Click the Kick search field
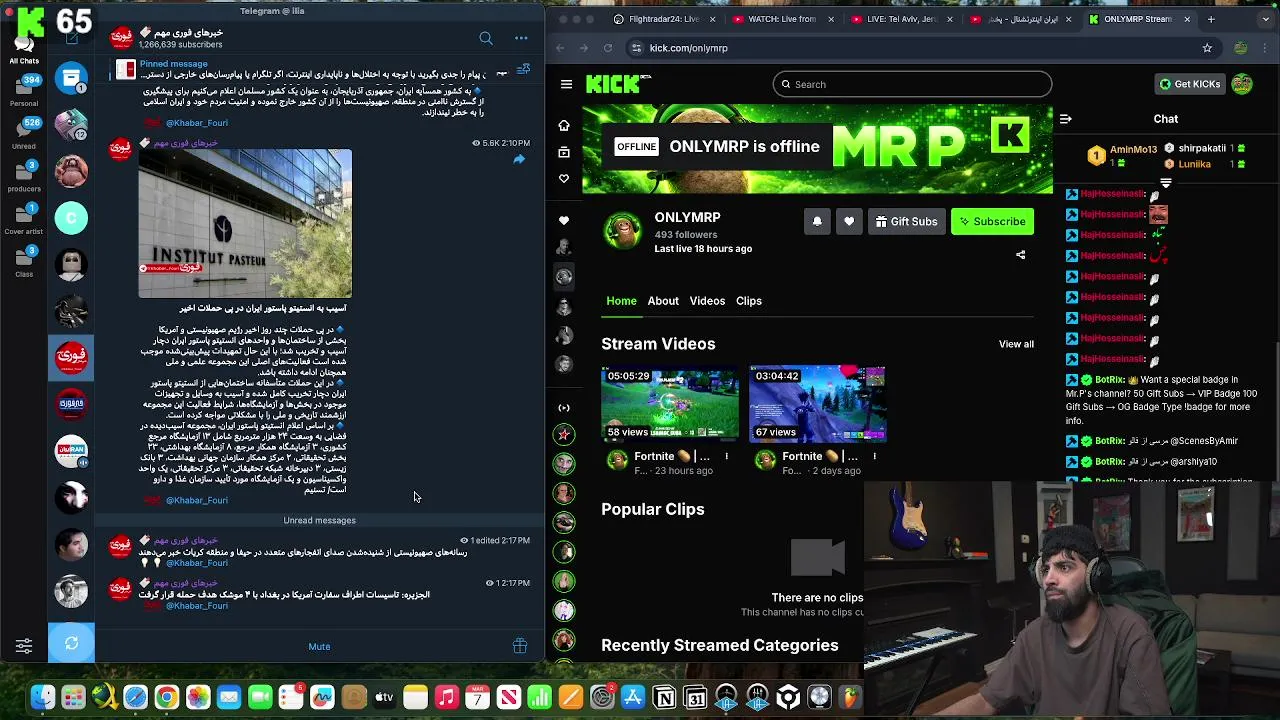 click(x=912, y=84)
